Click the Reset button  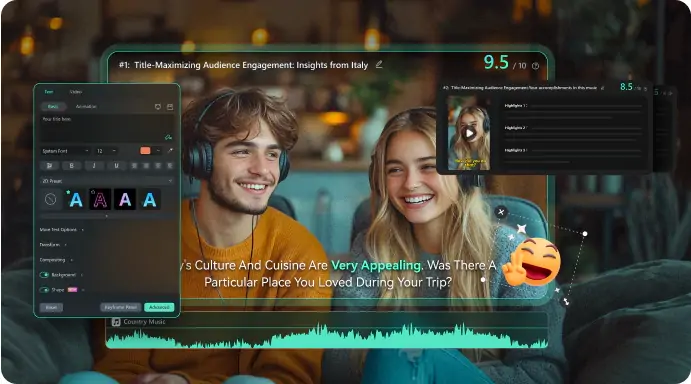[51, 307]
